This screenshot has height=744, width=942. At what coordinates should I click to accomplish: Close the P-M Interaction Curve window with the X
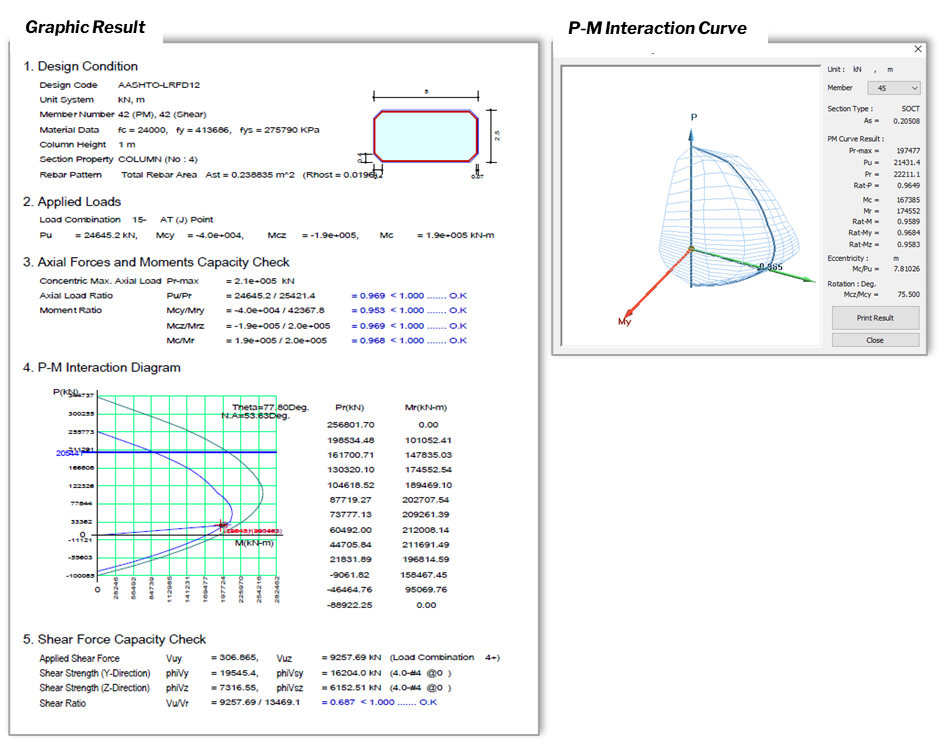[918, 48]
